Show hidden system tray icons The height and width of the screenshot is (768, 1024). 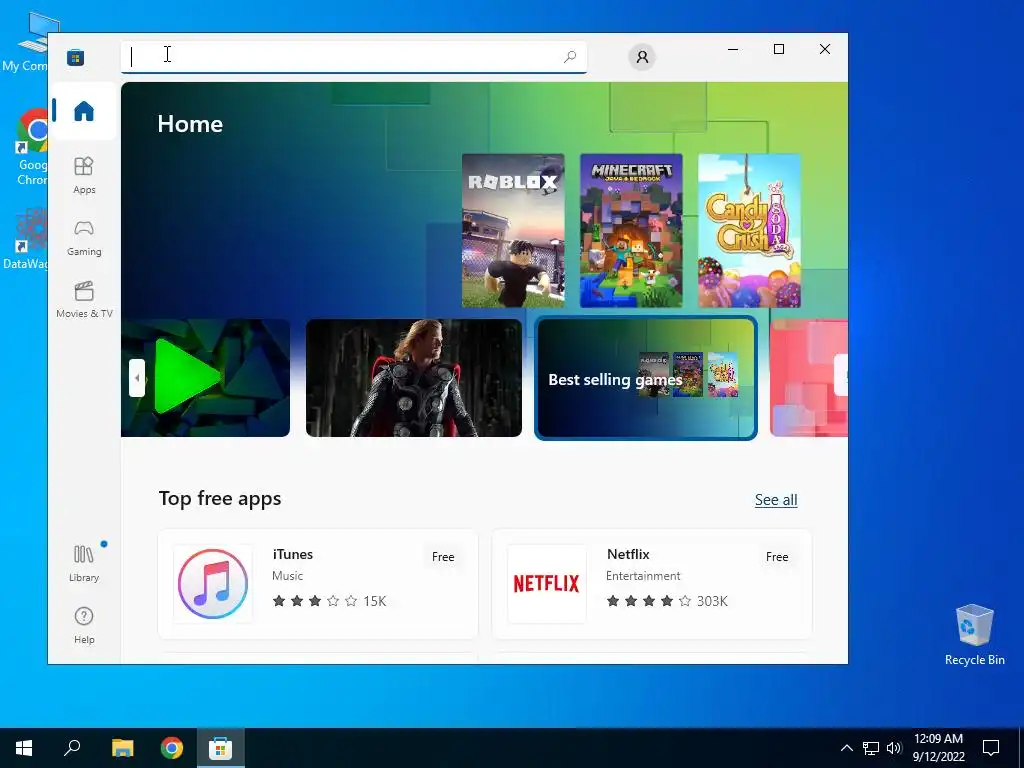click(846, 748)
